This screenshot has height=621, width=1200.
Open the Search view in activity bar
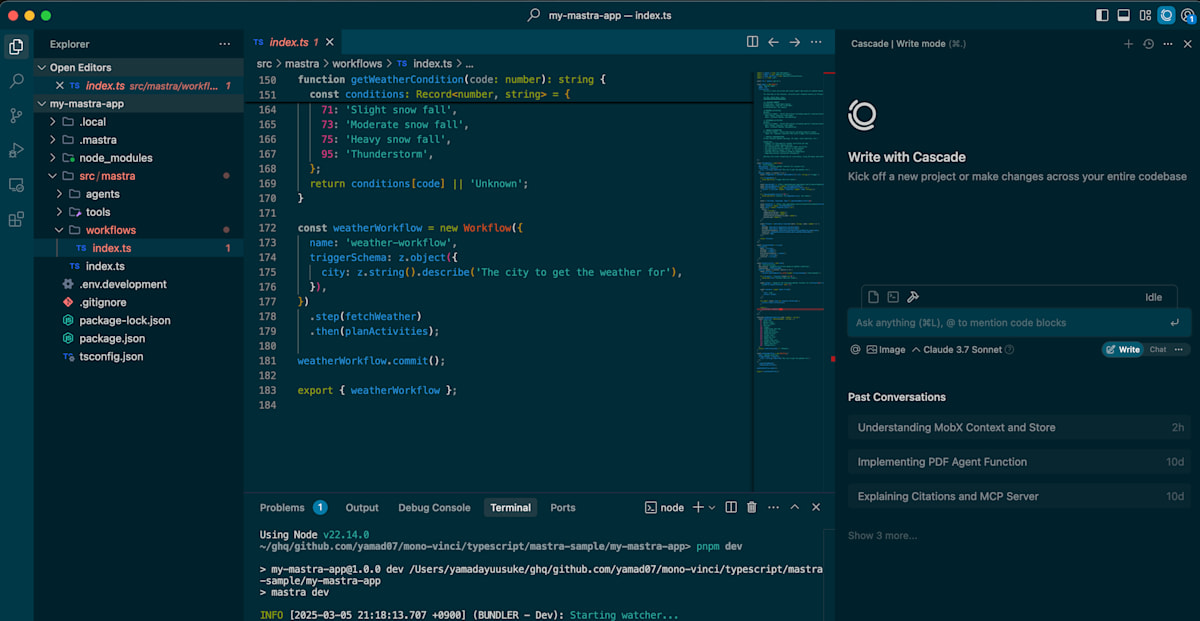[16, 81]
